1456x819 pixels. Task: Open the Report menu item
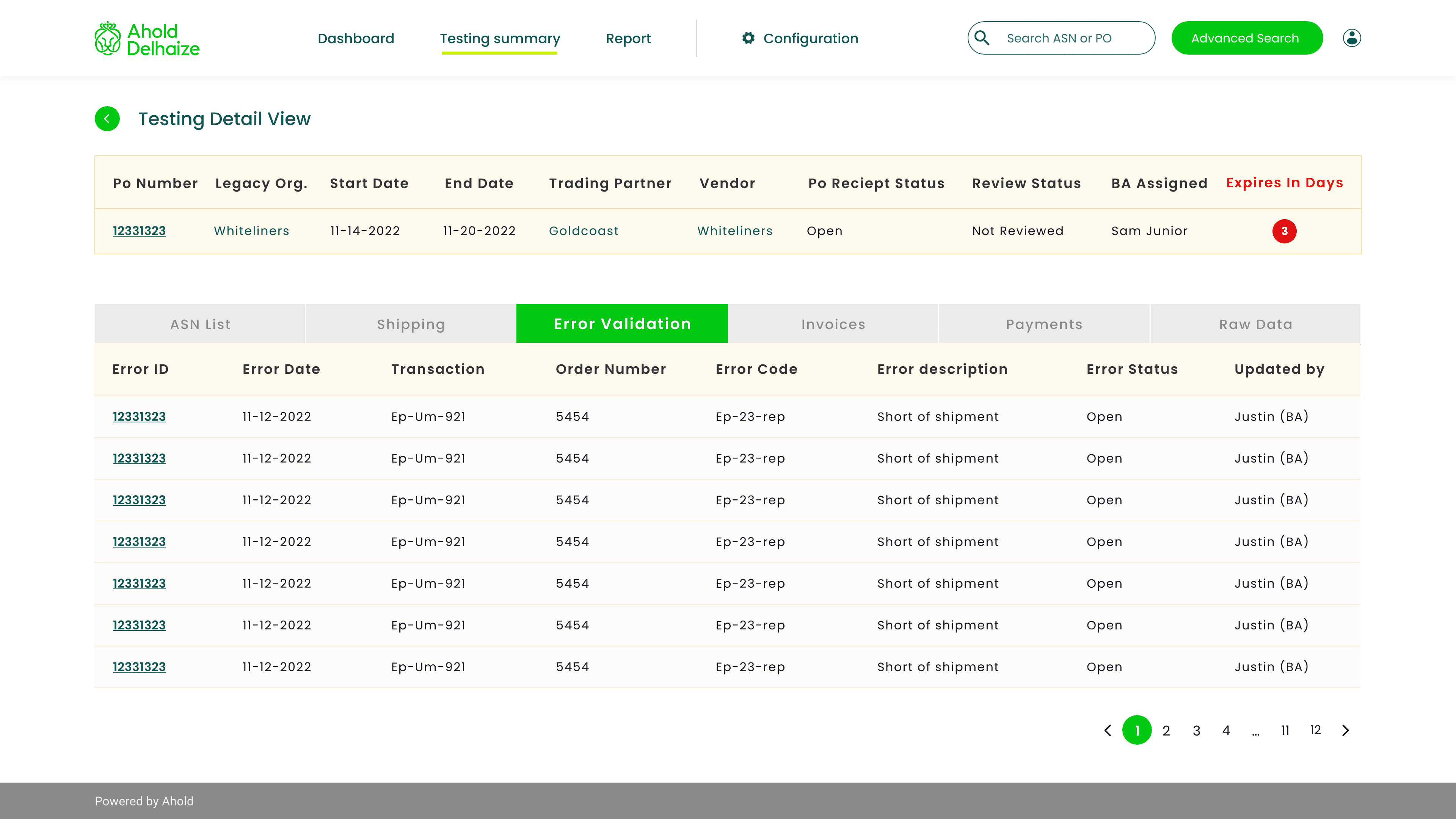tap(628, 38)
